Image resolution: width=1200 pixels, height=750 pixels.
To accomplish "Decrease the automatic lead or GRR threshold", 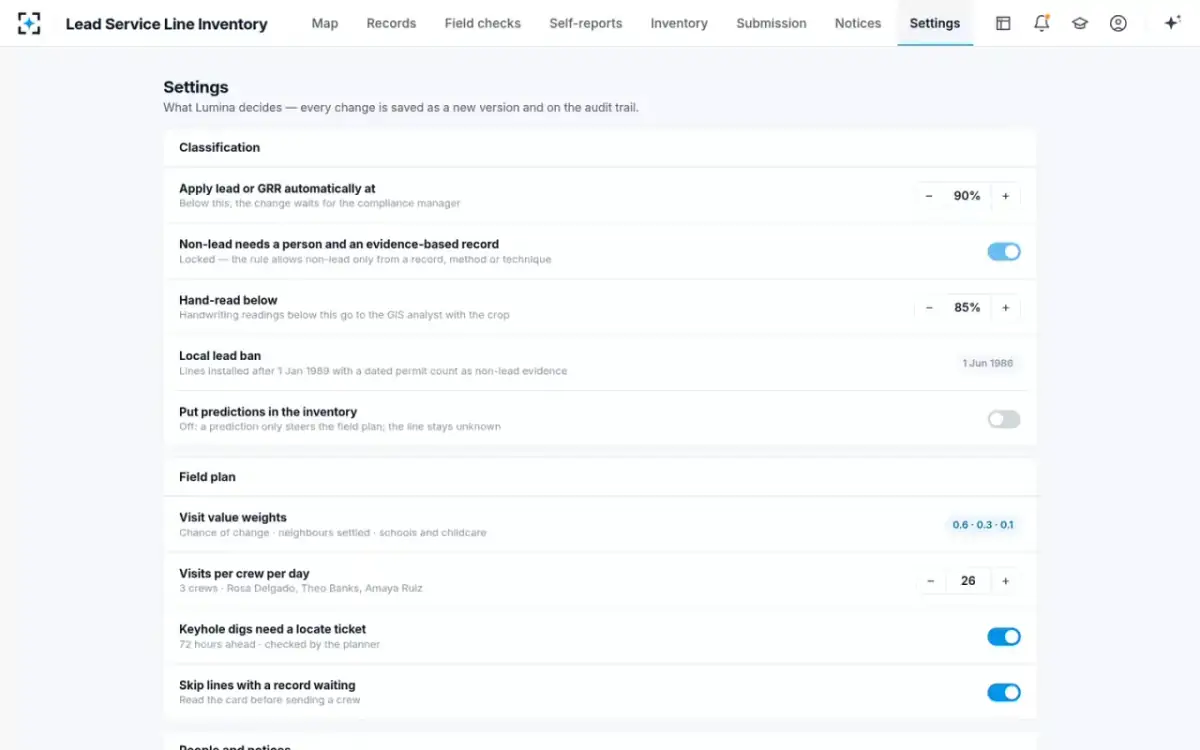I will (x=929, y=196).
